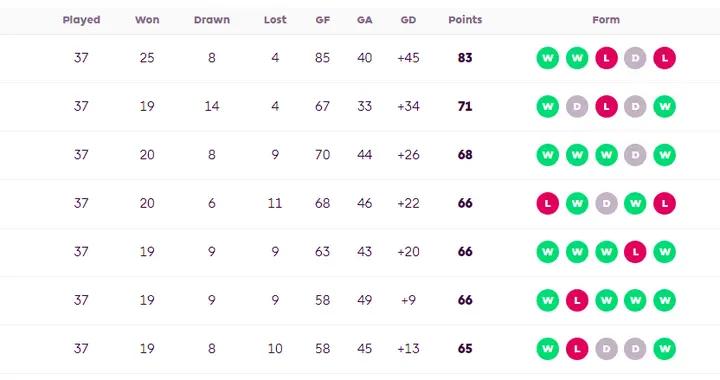
Task: Click the Won column header
Action: pos(147,20)
